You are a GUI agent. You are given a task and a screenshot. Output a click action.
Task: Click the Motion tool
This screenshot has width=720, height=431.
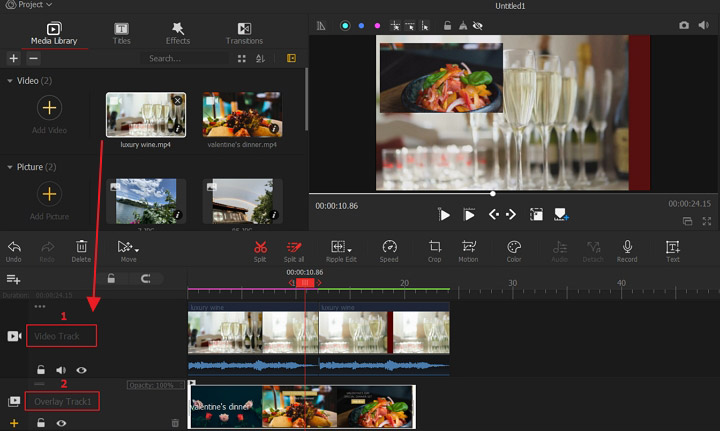click(x=468, y=247)
